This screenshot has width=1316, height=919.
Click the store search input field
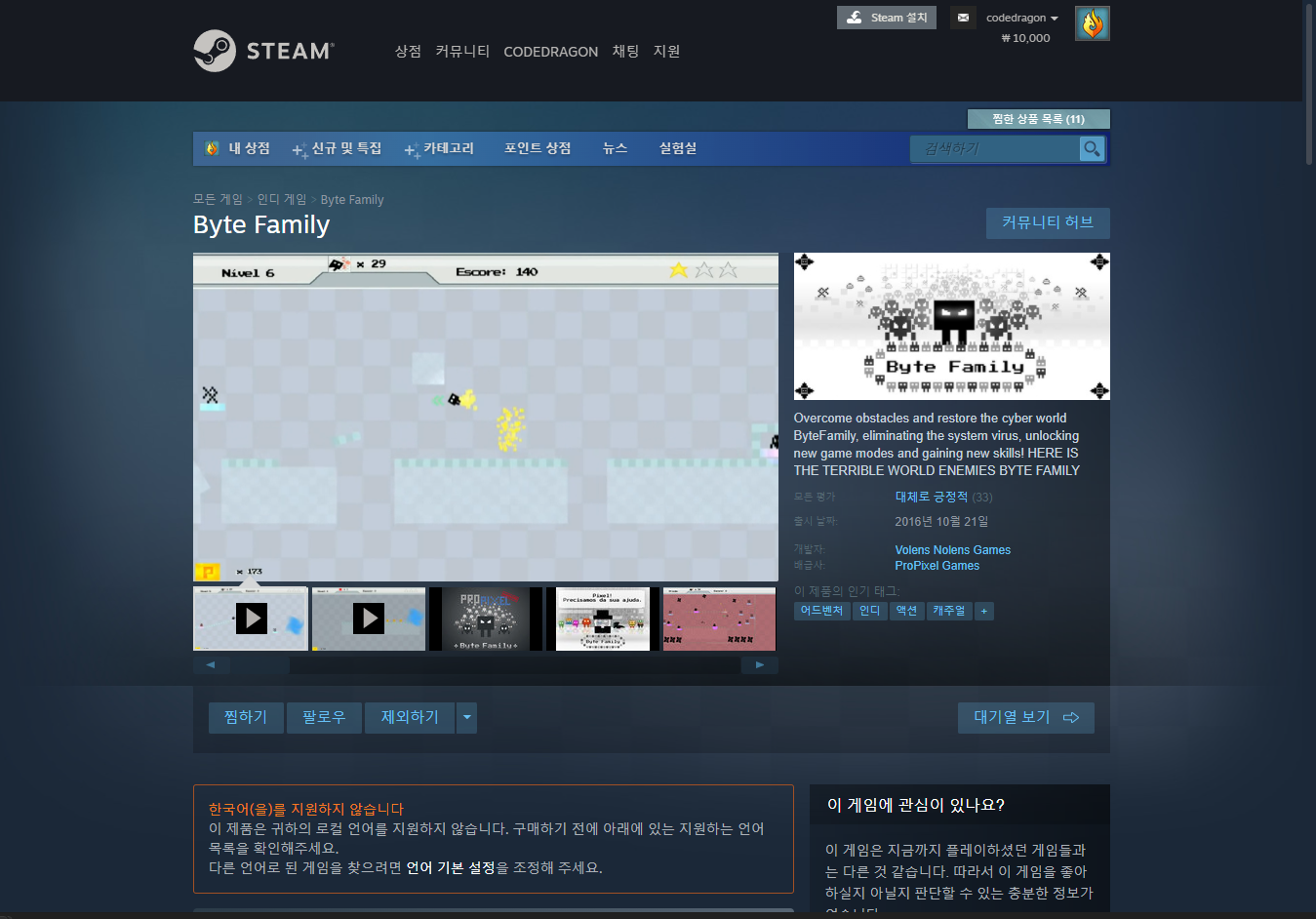[x=995, y=148]
